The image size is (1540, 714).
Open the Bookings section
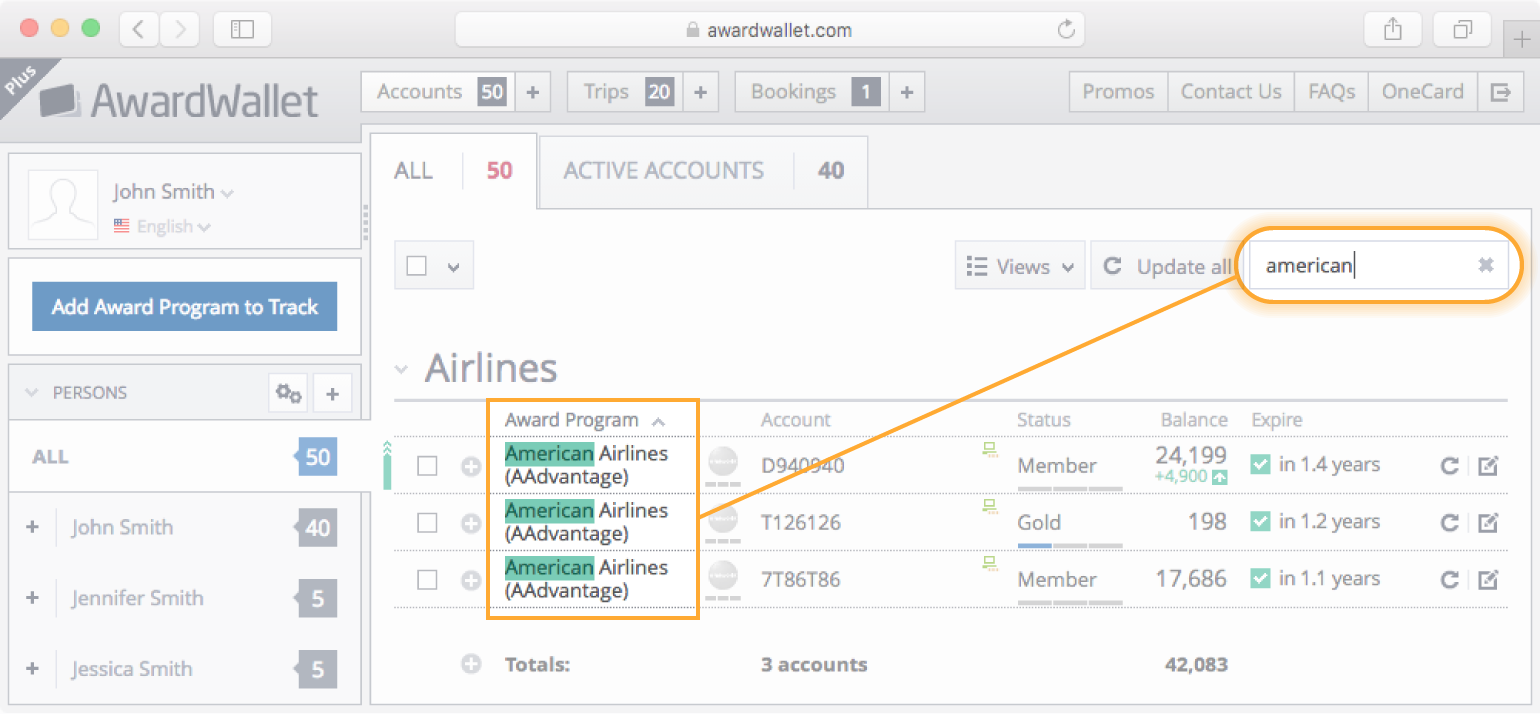point(812,92)
